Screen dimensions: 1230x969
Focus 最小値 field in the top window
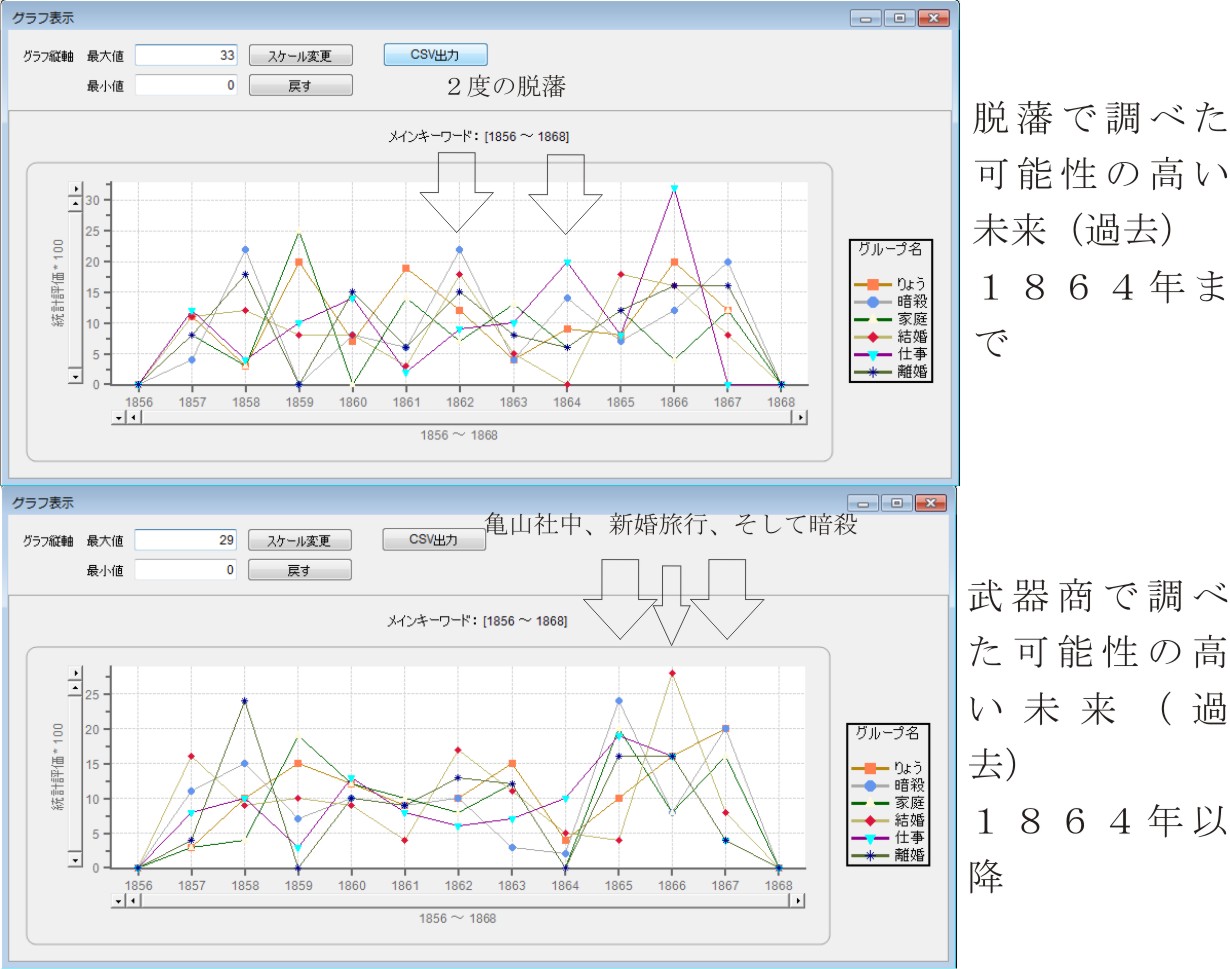coord(186,86)
